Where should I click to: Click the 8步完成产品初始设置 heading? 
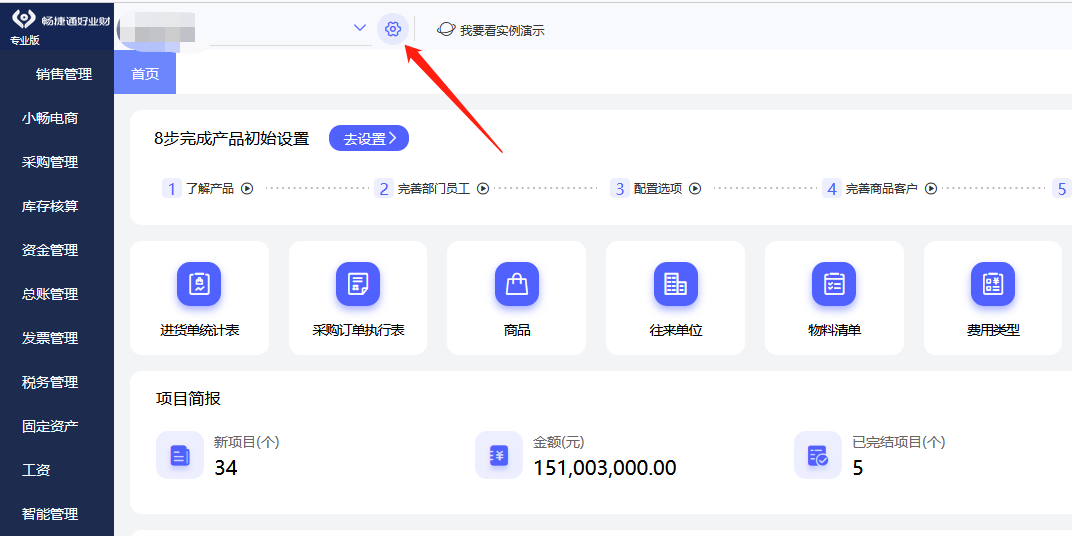pyautogui.click(x=232, y=139)
